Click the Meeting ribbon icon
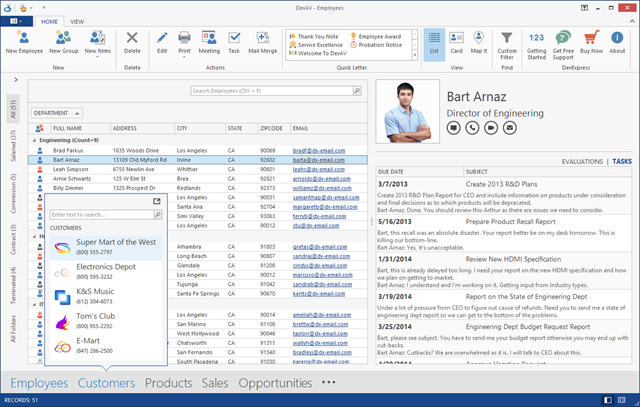 209,38
